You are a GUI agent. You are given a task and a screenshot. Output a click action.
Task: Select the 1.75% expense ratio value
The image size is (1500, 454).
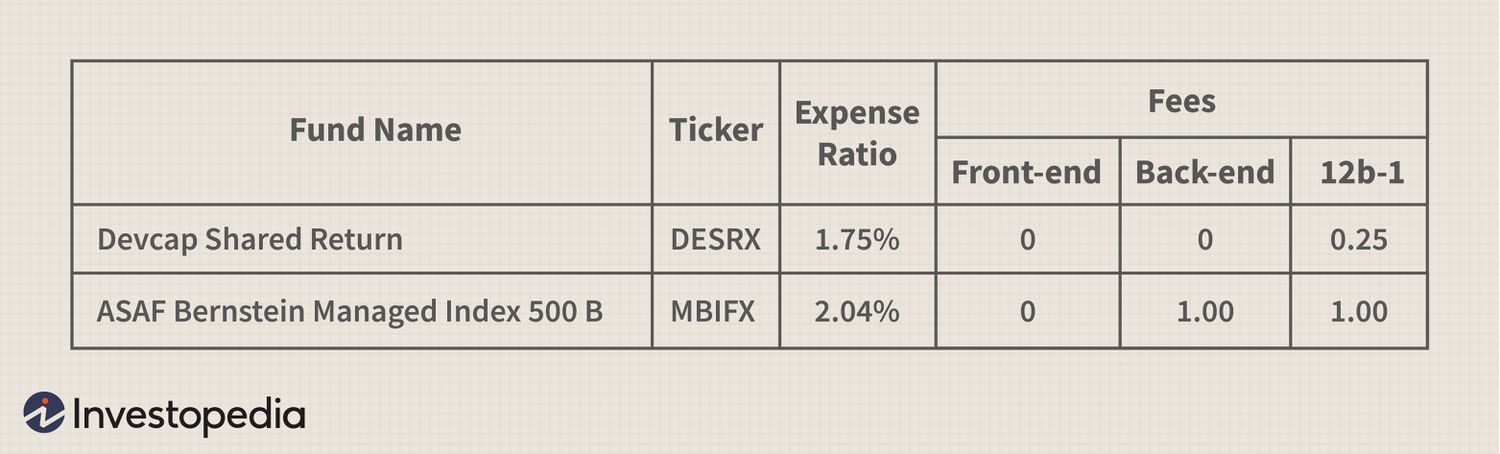857,240
